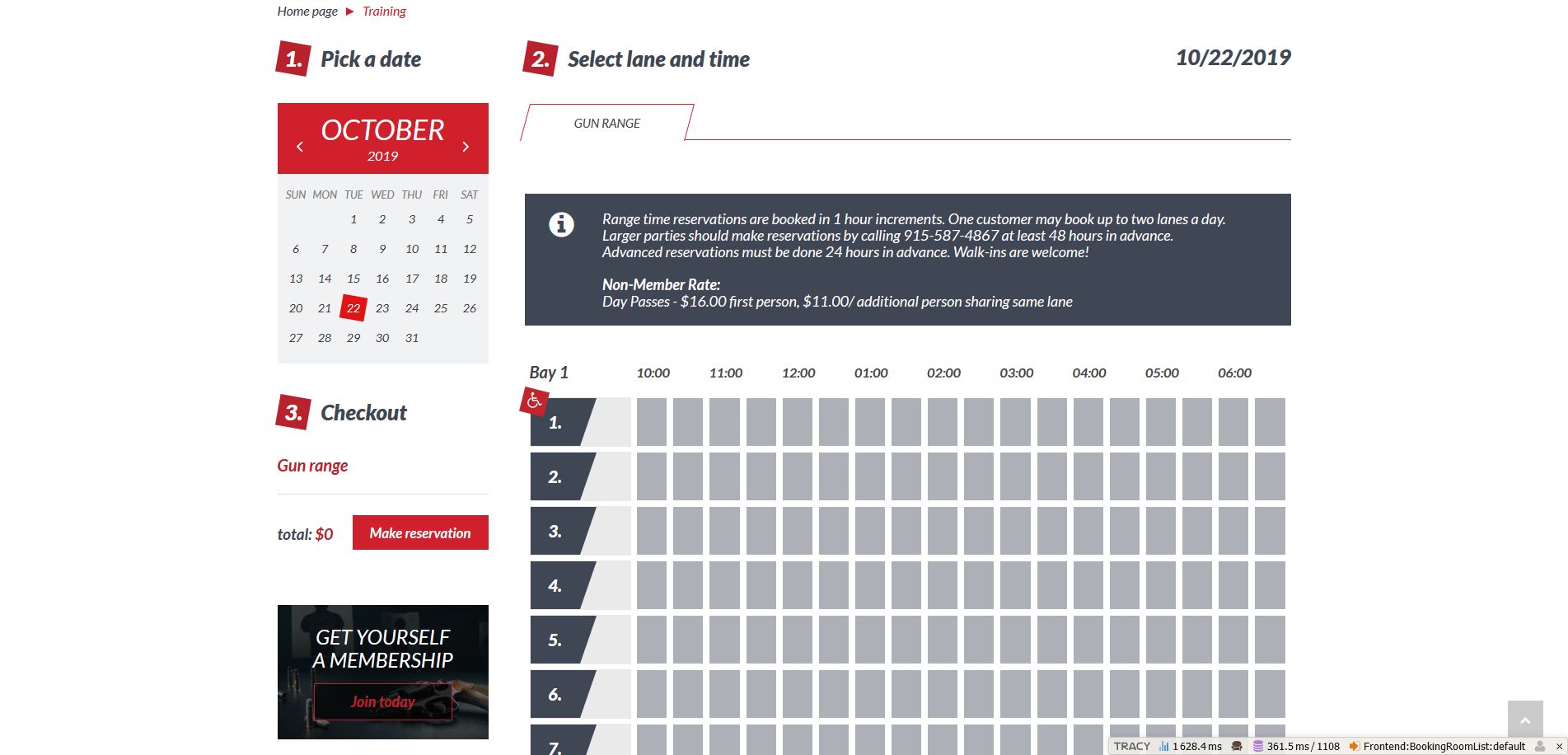Pick October 31 in the calendar
The image size is (1568, 755).
point(412,338)
